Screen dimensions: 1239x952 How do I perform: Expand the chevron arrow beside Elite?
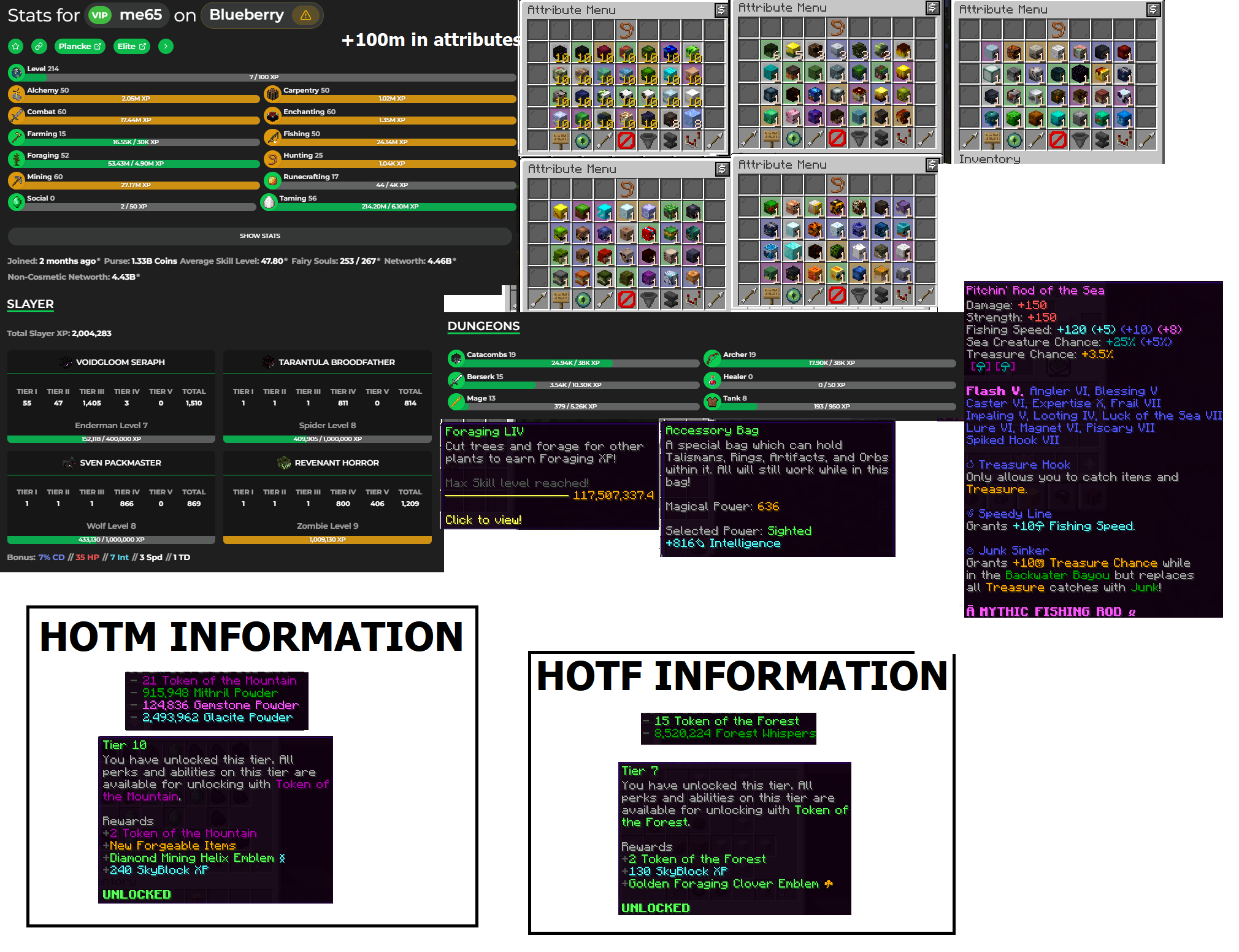166,46
